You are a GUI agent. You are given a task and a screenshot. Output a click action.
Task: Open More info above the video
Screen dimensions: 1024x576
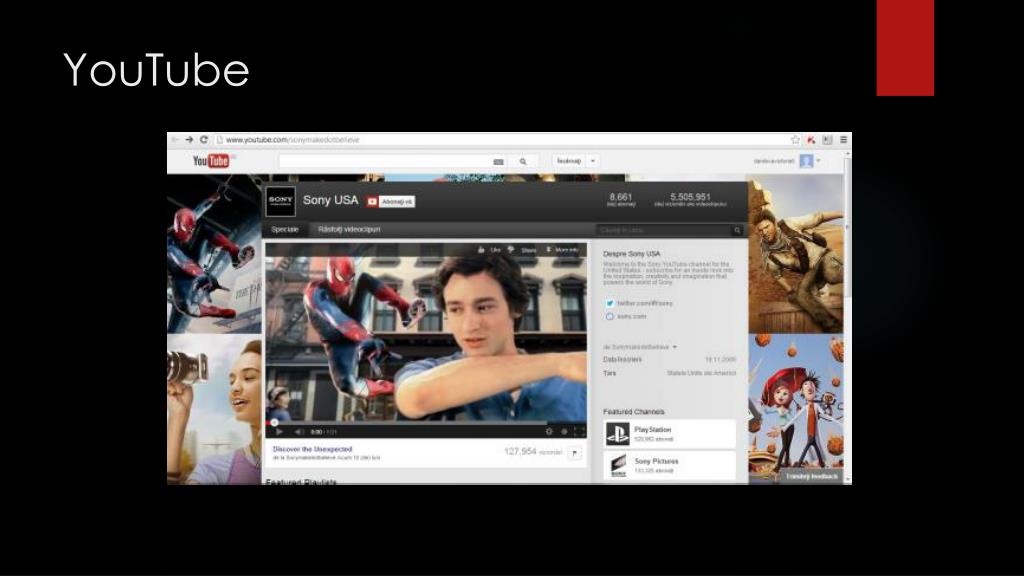[x=562, y=249]
